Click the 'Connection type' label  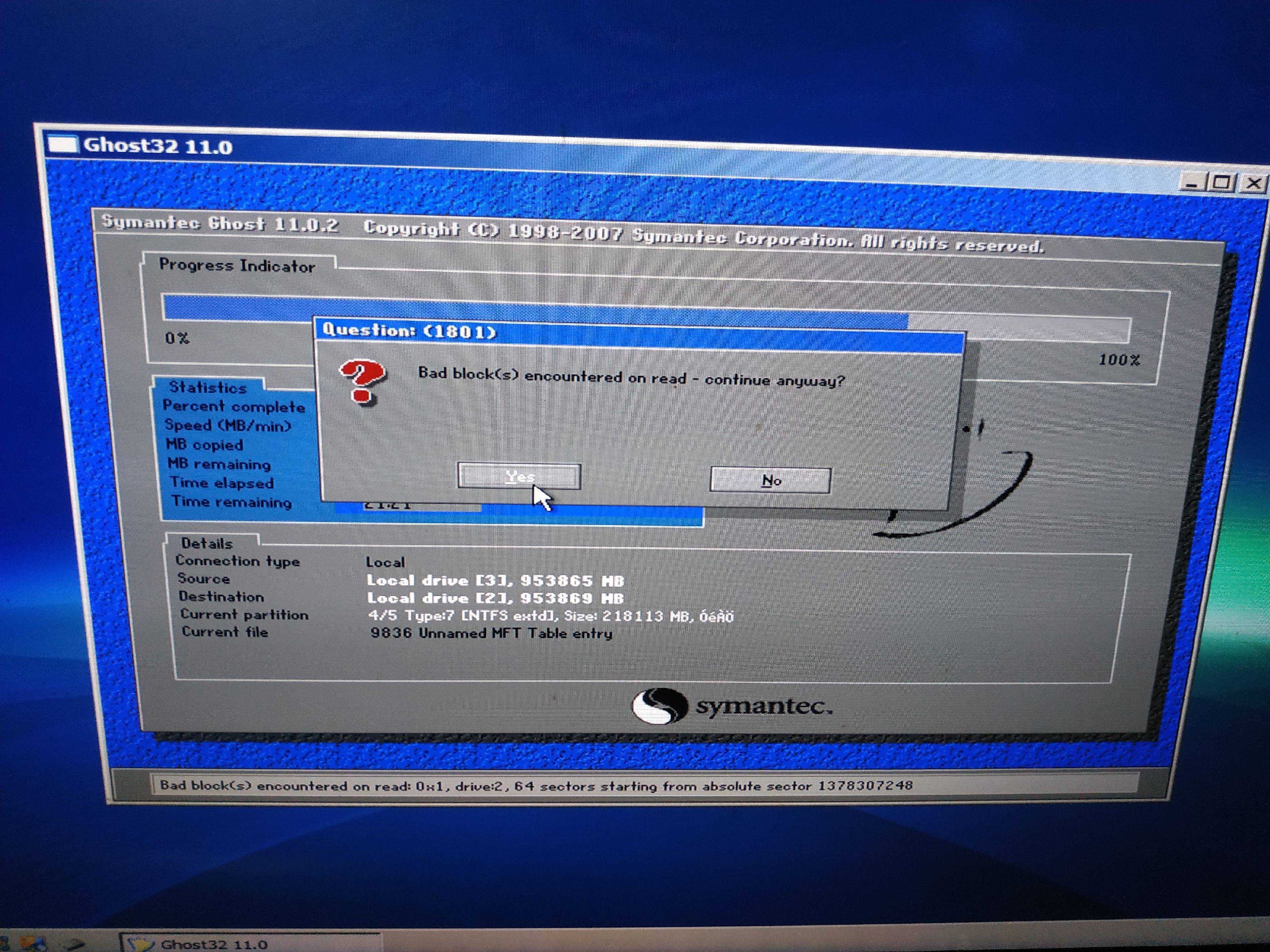click(238, 561)
